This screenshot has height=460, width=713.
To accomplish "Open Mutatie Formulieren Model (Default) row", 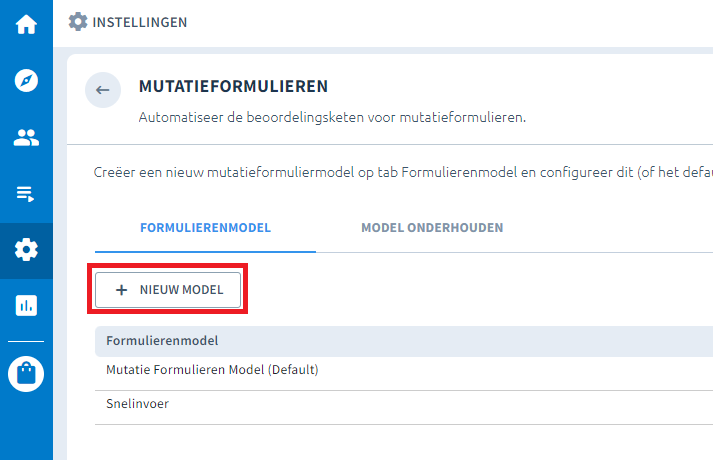I will (212, 370).
